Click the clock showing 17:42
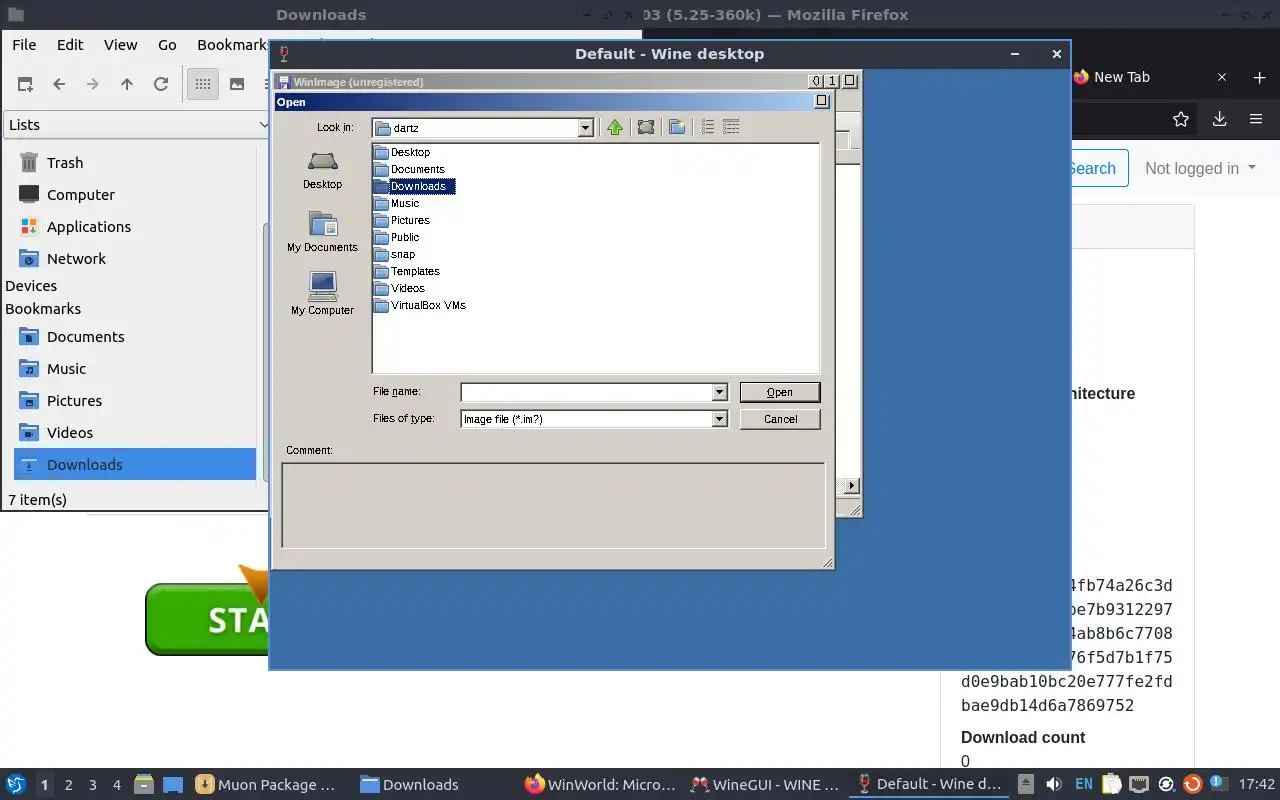 point(1257,785)
